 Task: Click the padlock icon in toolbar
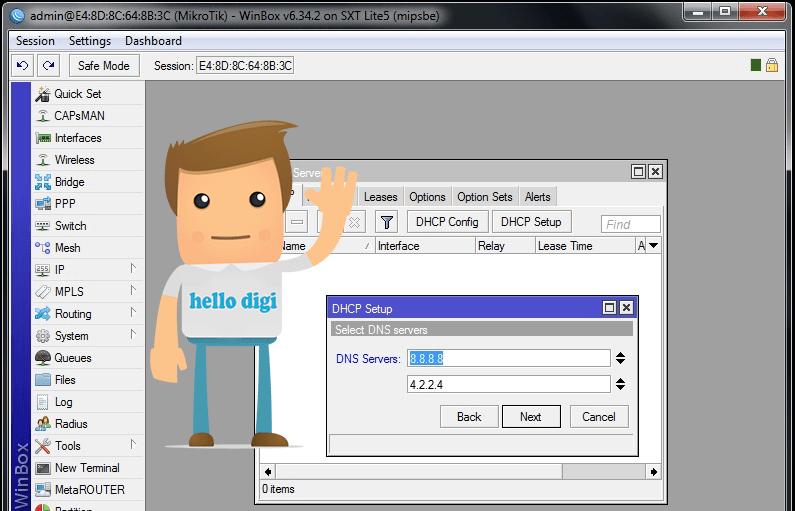(772, 65)
